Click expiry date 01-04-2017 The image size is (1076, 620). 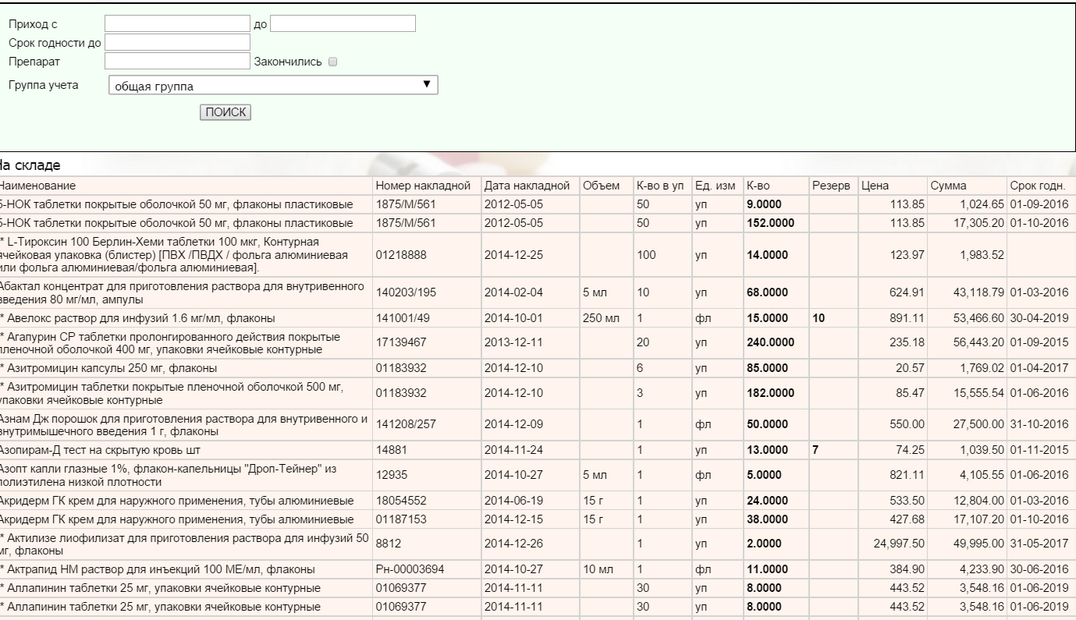tap(1039, 368)
